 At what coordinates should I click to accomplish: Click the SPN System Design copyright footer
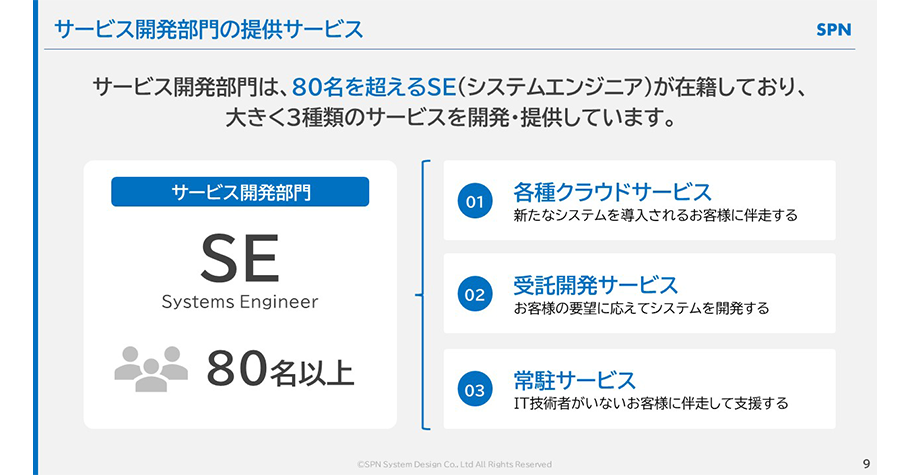[454, 464]
